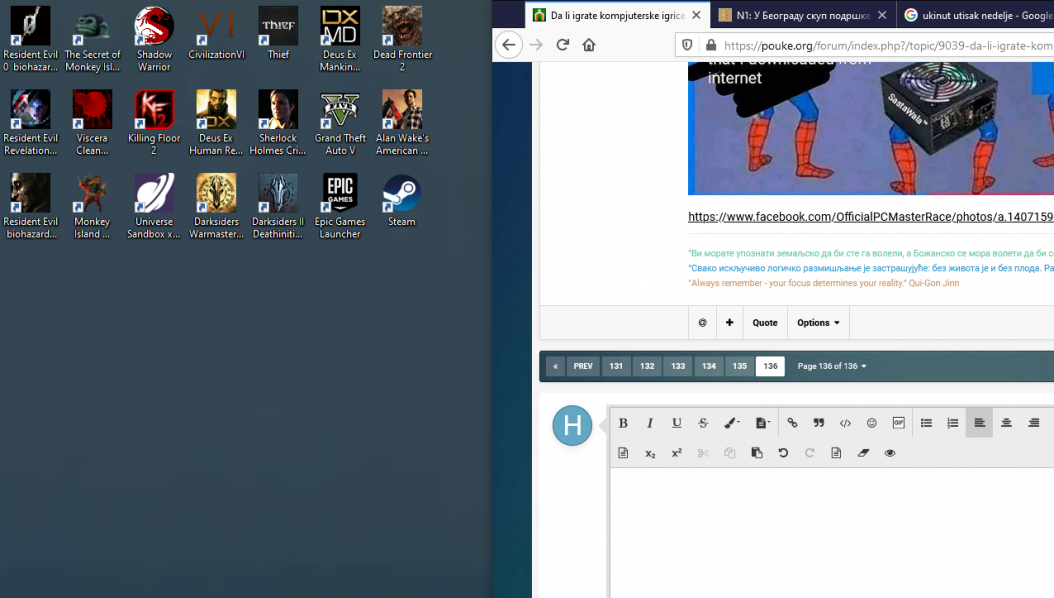Select the Killing Floor 2 desktop shortcut
Screen dimensions: 1054x598
154,123
